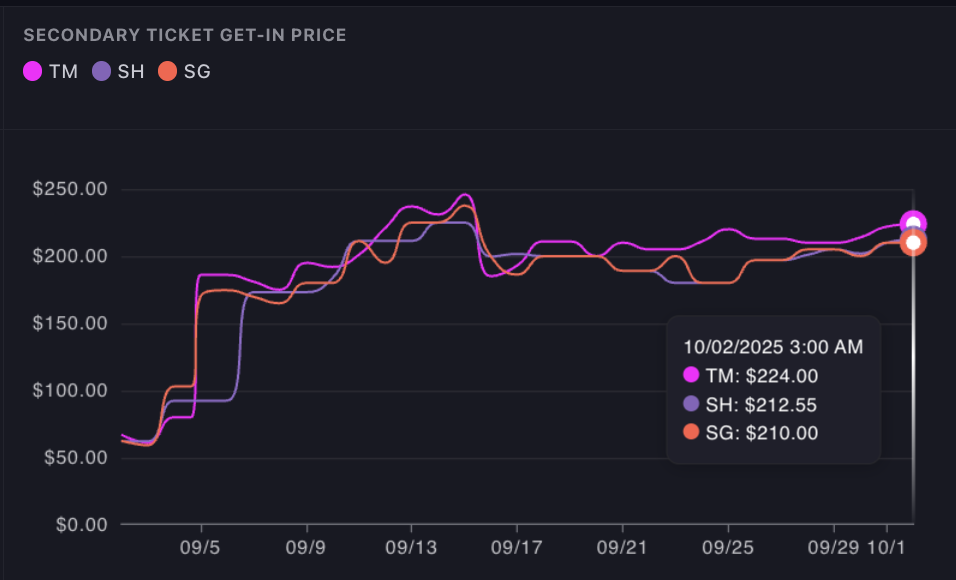Click the Secondary Ticket Get-In Price title
Viewport: 956px width, 580px height.
click(185, 35)
